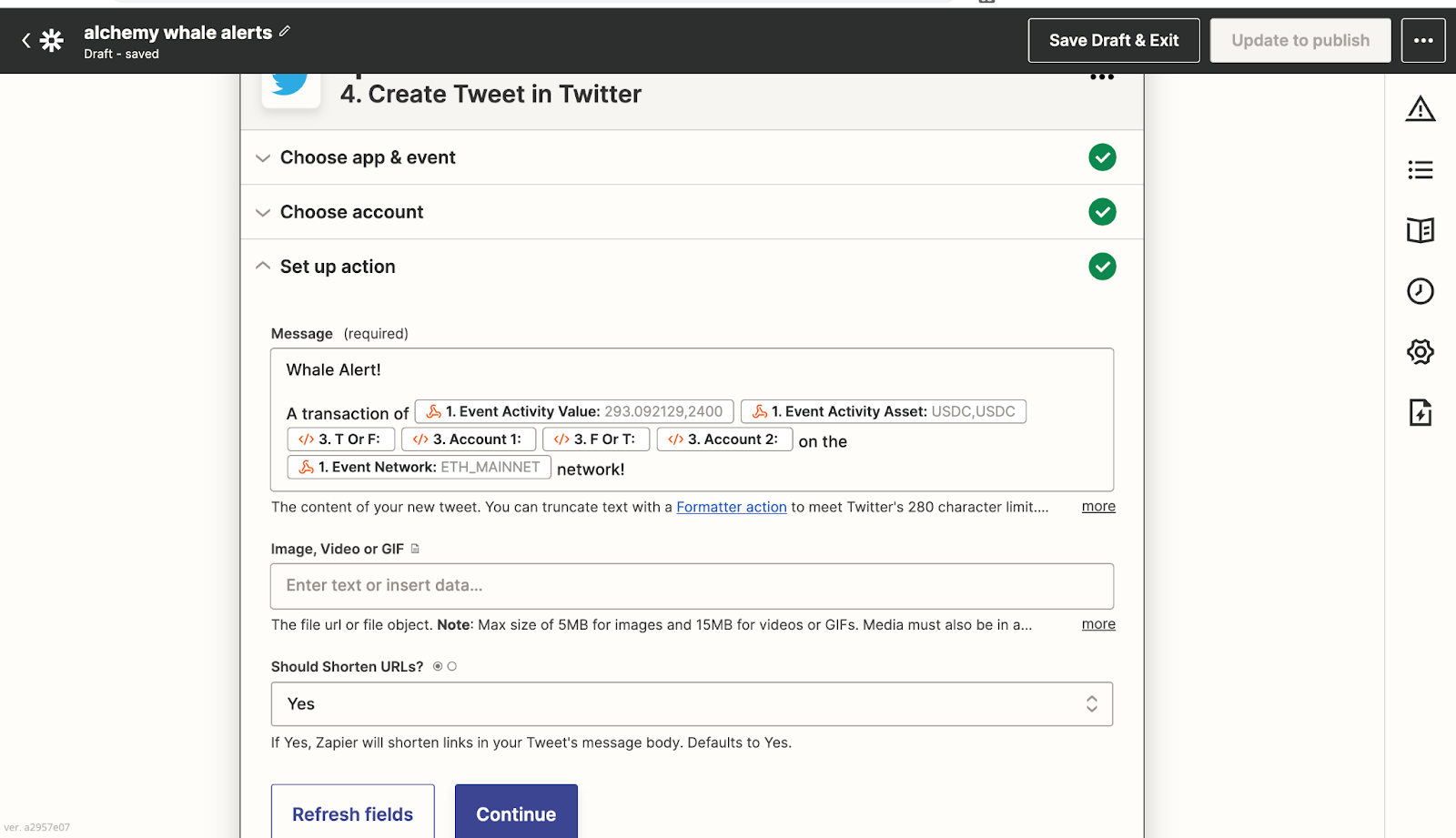This screenshot has width=1456, height=838.
Task: Select first Should Shorten URLs radio option
Action: coord(438,667)
